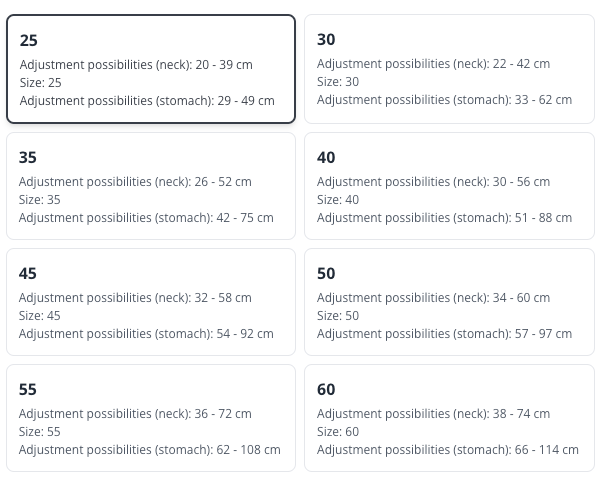The height and width of the screenshot is (488, 605).
Task: Select the size 45 option card
Action: pos(151,303)
